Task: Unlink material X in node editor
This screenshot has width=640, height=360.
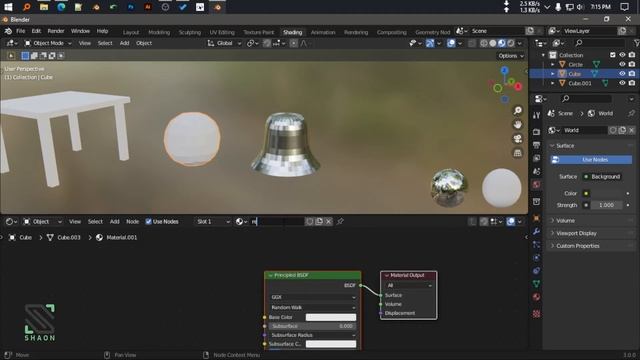Action: point(329,221)
